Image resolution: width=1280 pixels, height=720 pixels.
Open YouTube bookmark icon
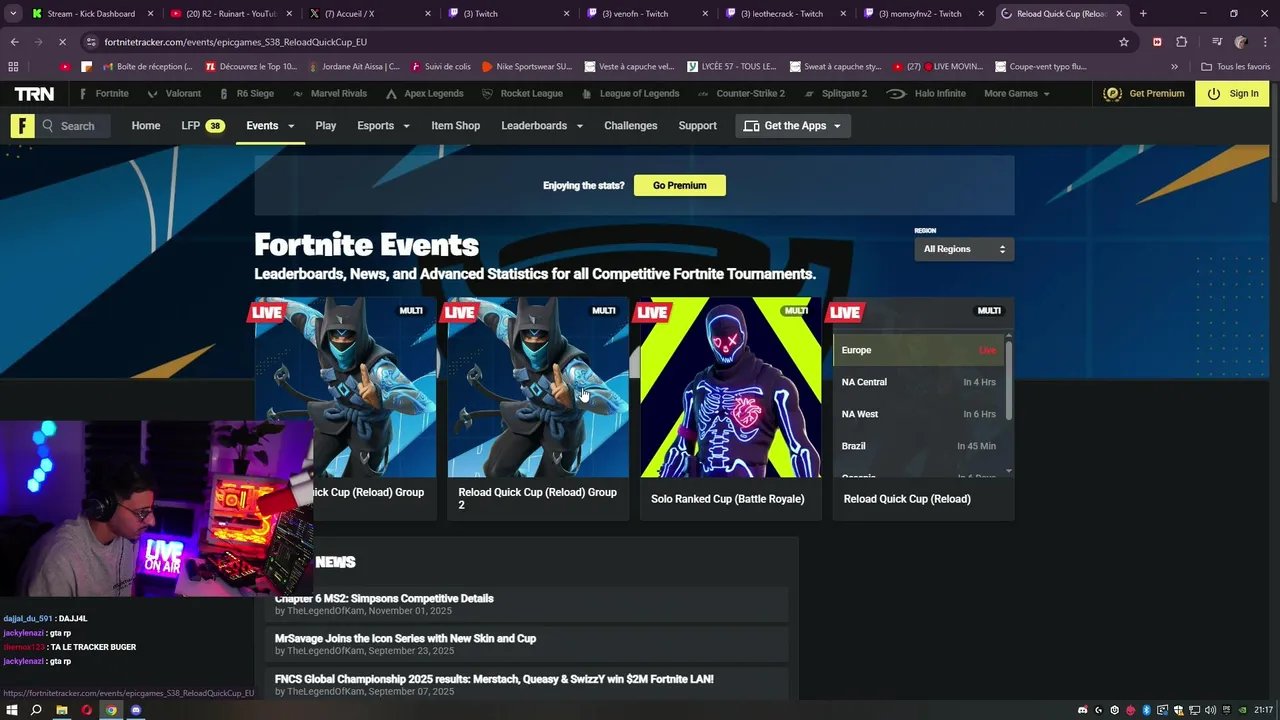click(66, 67)
